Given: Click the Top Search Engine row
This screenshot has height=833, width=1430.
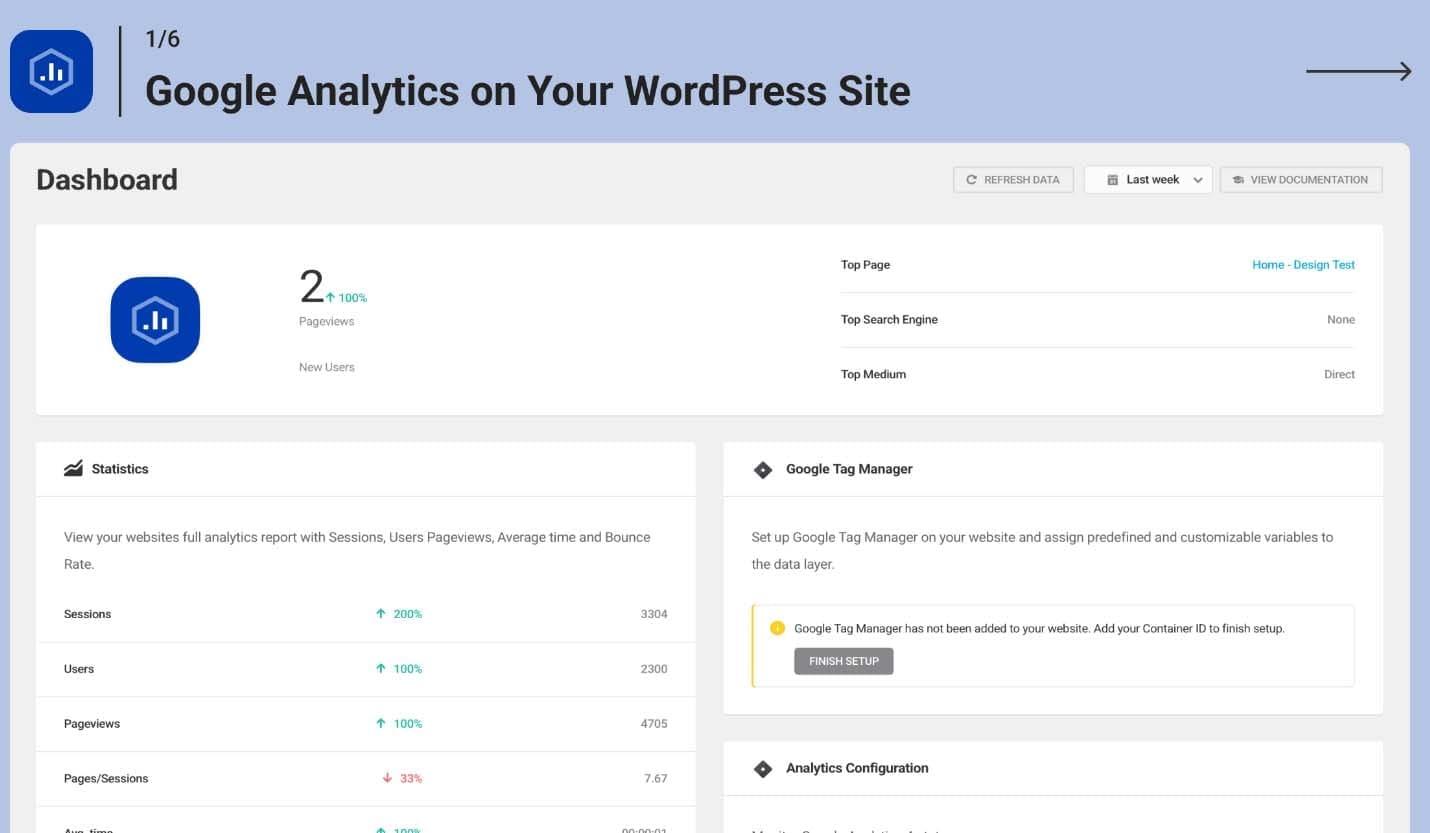Looking at the screenshot, I should 1097,320.
